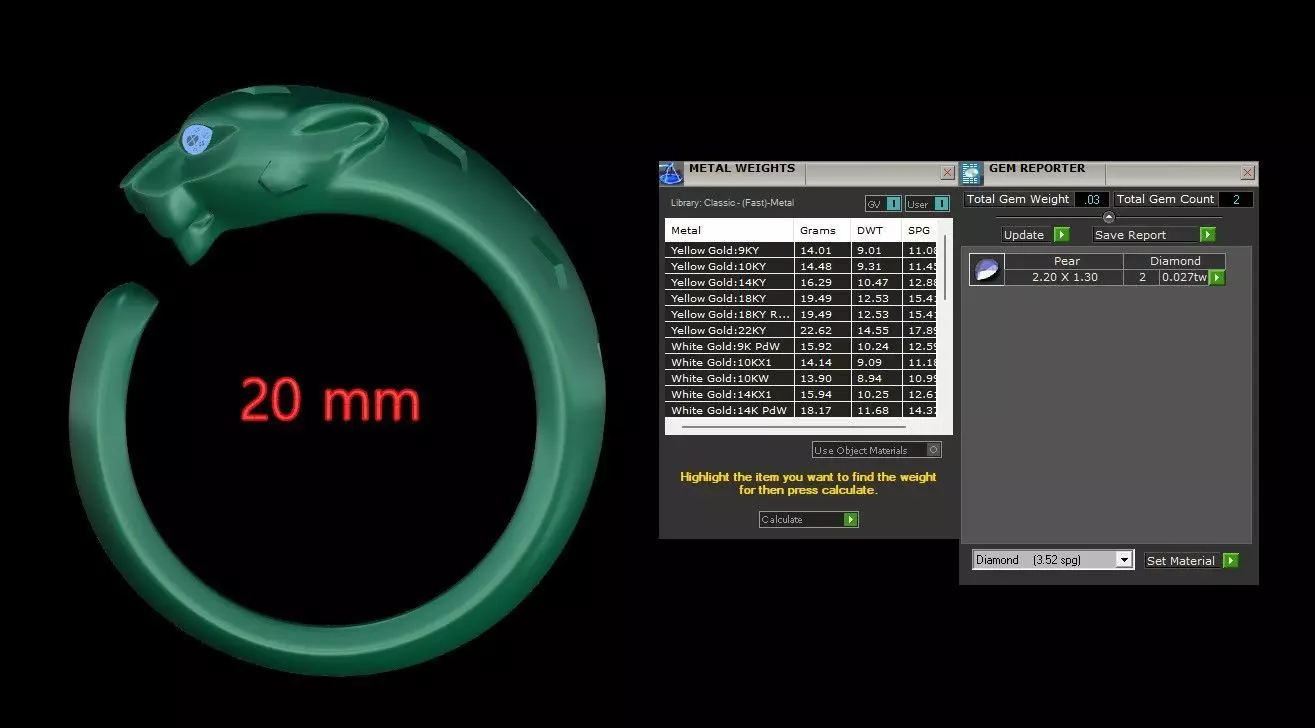Image resolution: width=1315 pixels, height=728 pixels.
Task: Click the 8.94 DWT value
Action: point(870,378)
